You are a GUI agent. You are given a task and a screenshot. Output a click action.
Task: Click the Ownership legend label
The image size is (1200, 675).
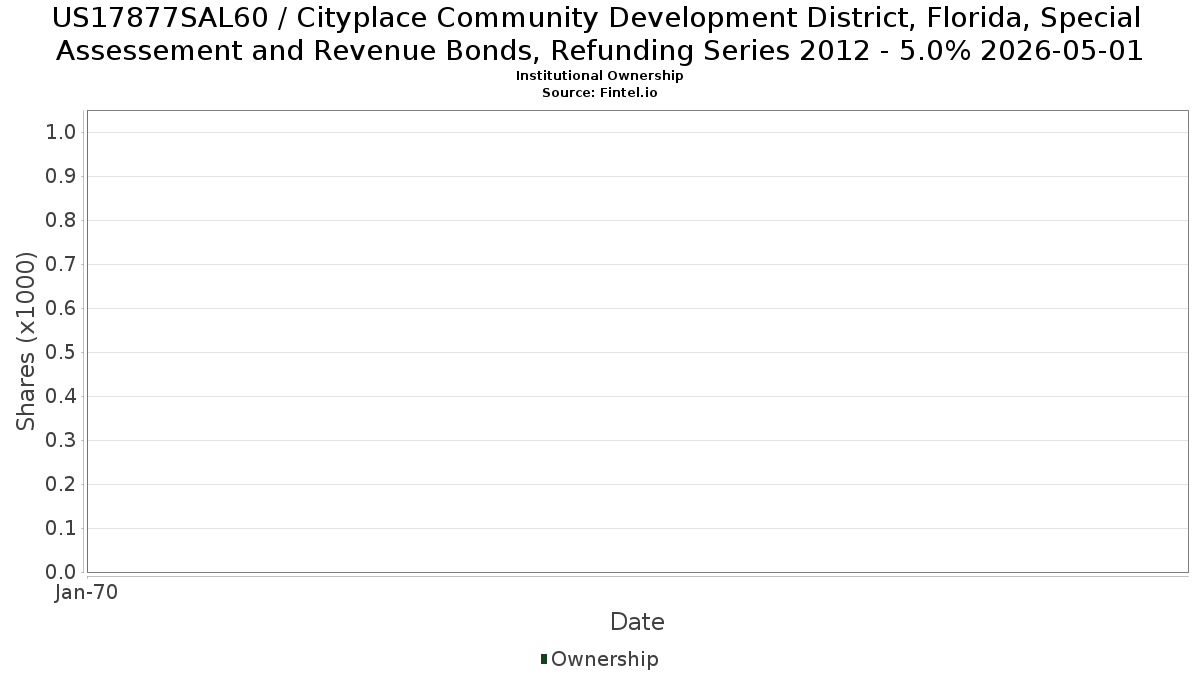[x=604, y=659]
